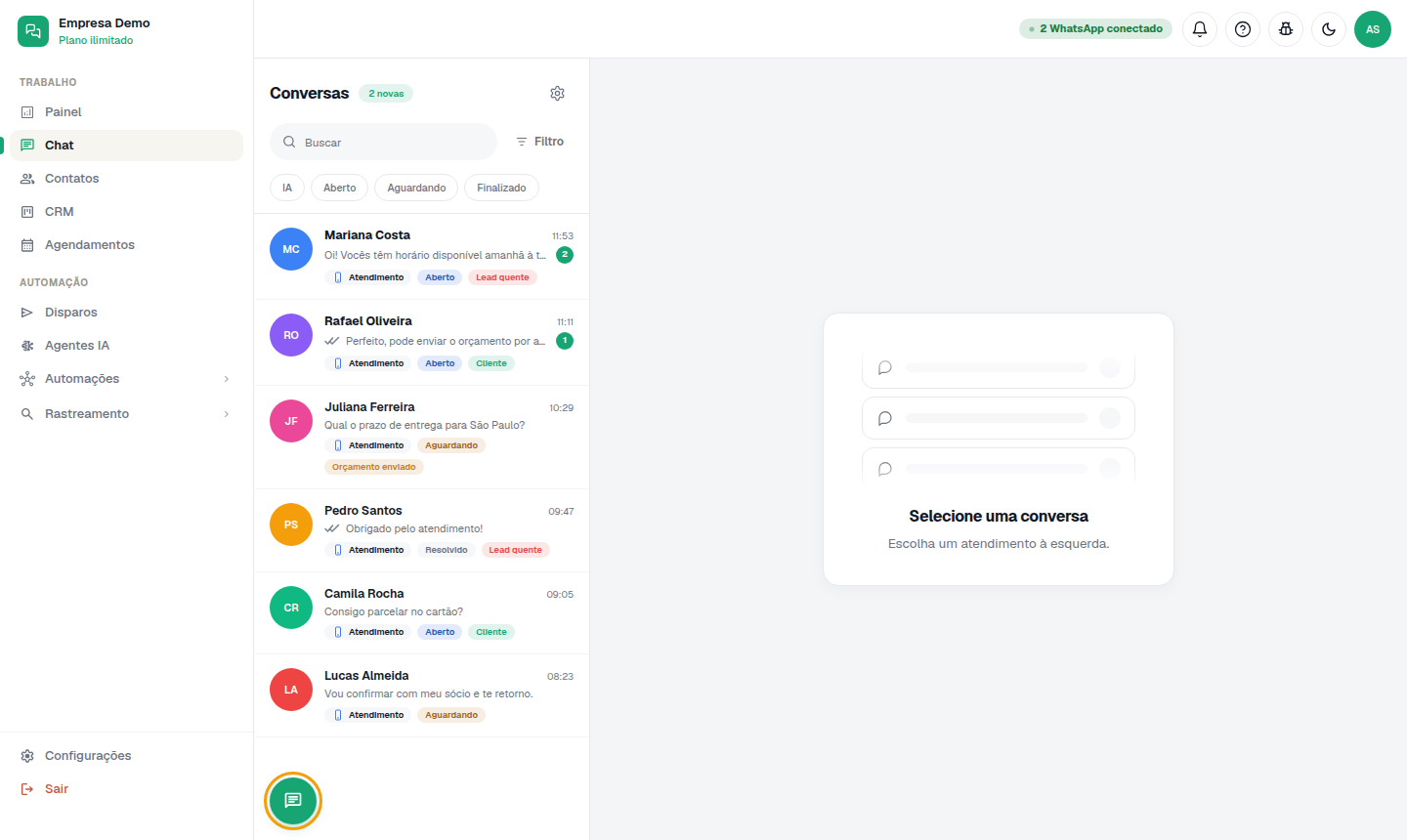
Task: Click the bug report icon
Action: click(x=1286, y=29)
